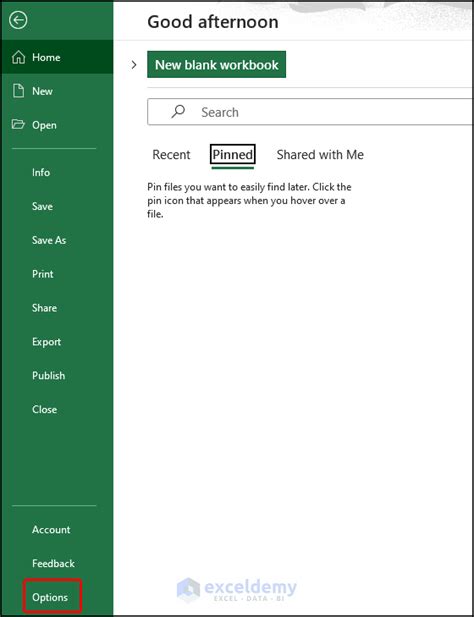
Task: Select Export from the sidebar
Action: pos(46,342)
